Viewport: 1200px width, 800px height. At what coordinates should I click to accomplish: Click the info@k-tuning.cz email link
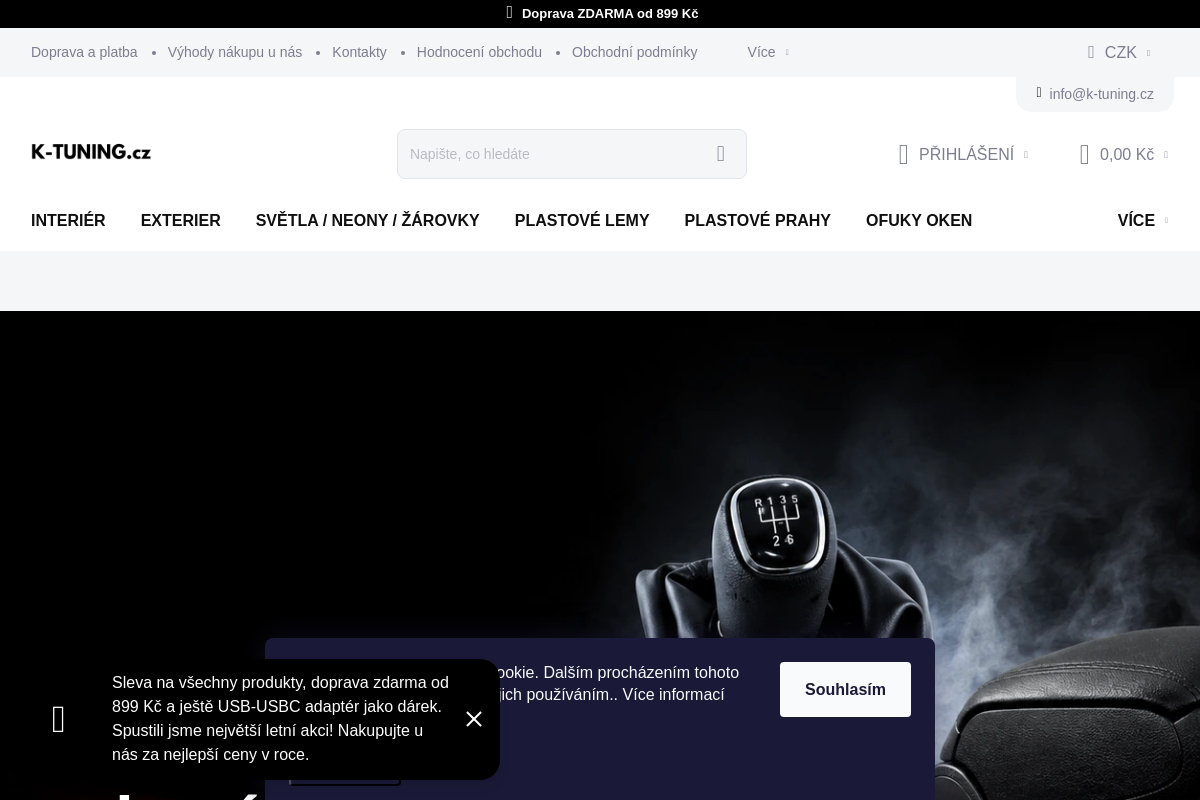point(1101,94)
